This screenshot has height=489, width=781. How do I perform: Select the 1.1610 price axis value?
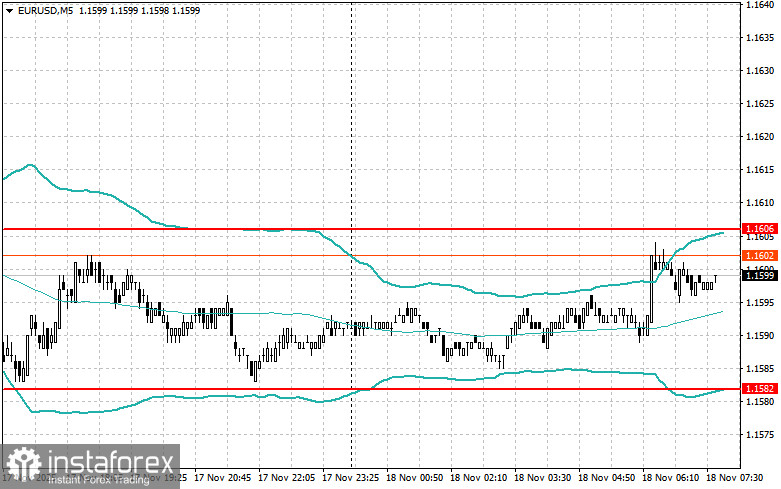click(760, 203)
